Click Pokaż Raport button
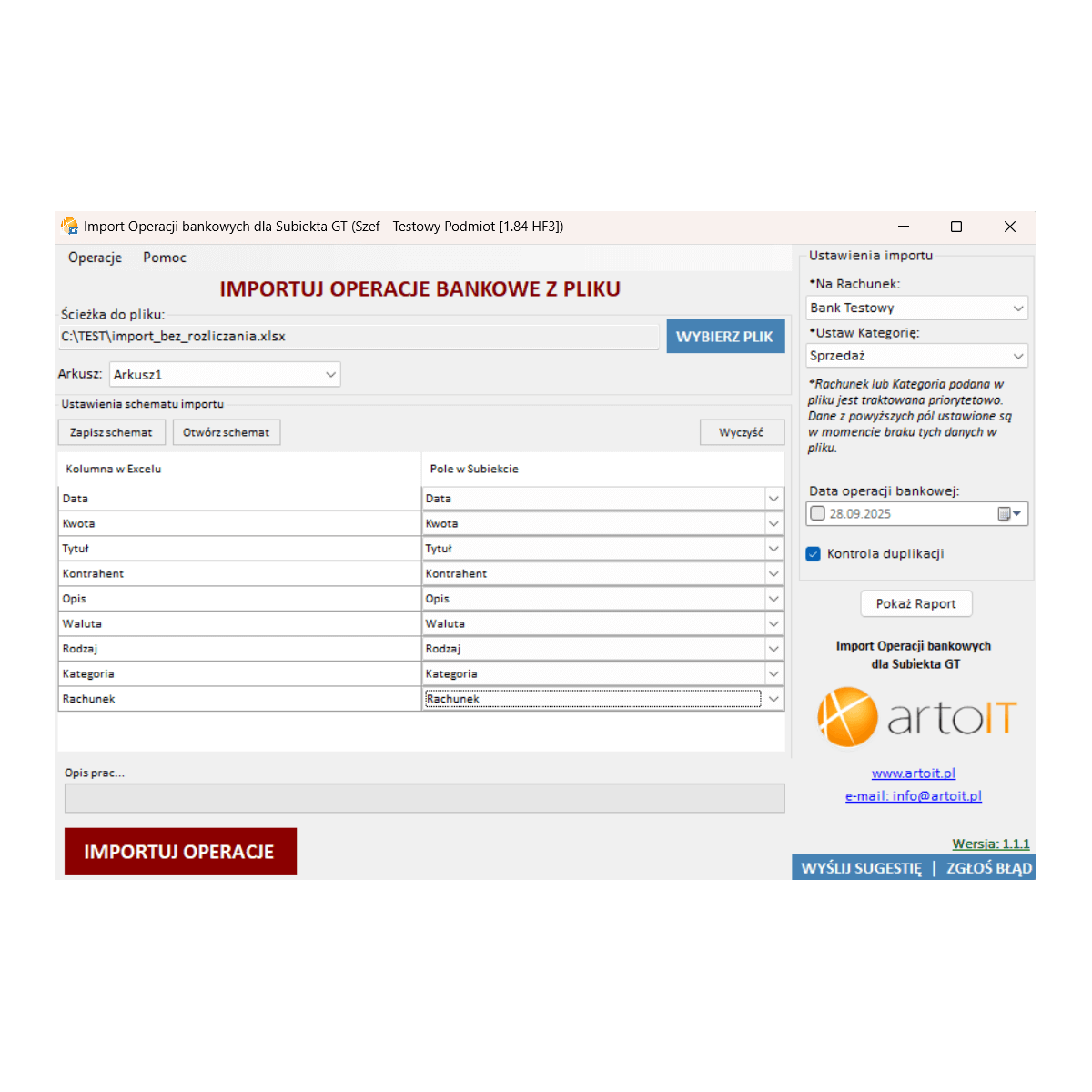Image resolution: width=1092 pixels, height=1092 pixels. click(915, 604)
